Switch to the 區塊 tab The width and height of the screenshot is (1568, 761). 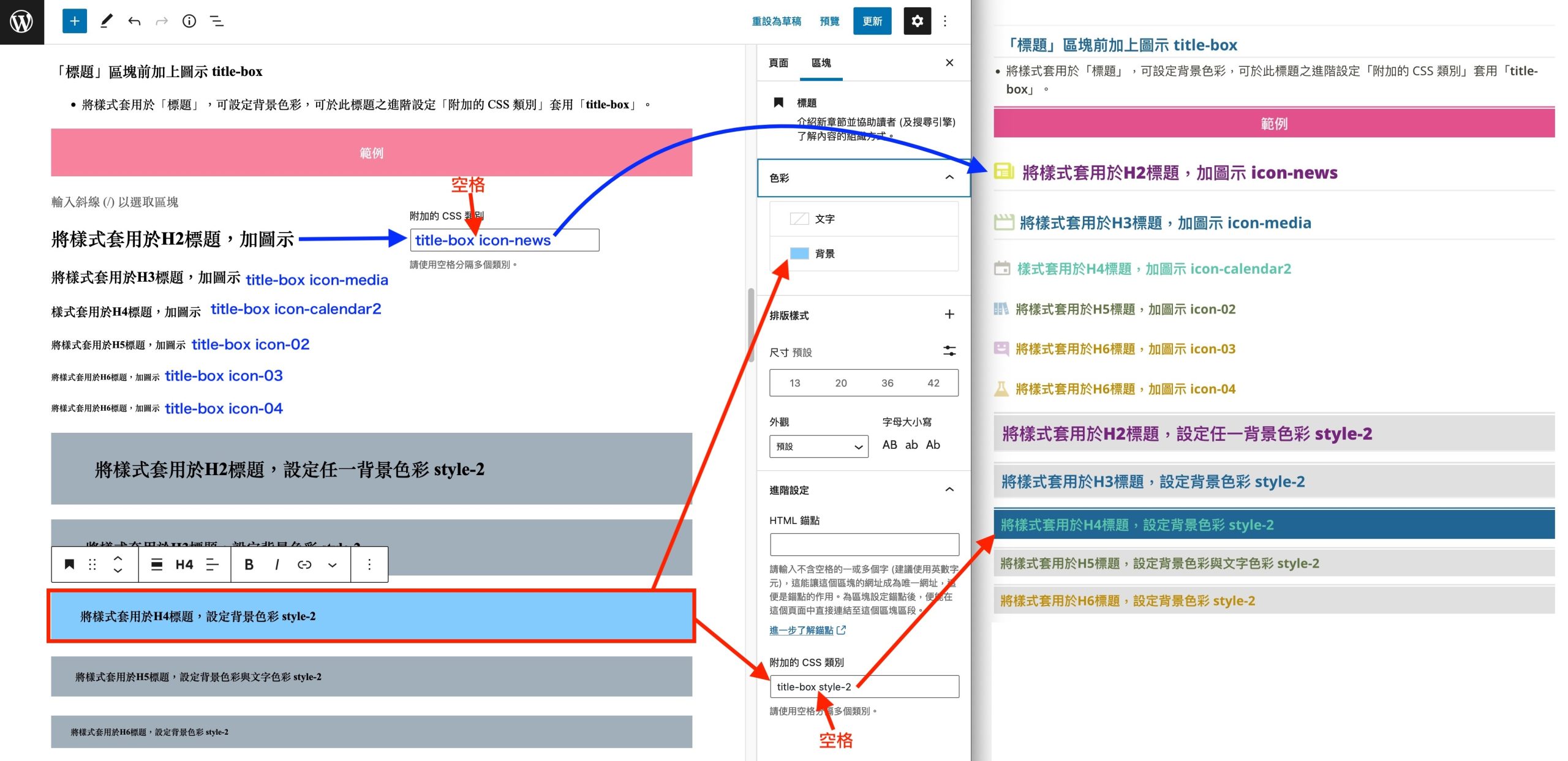pos(821,63)
